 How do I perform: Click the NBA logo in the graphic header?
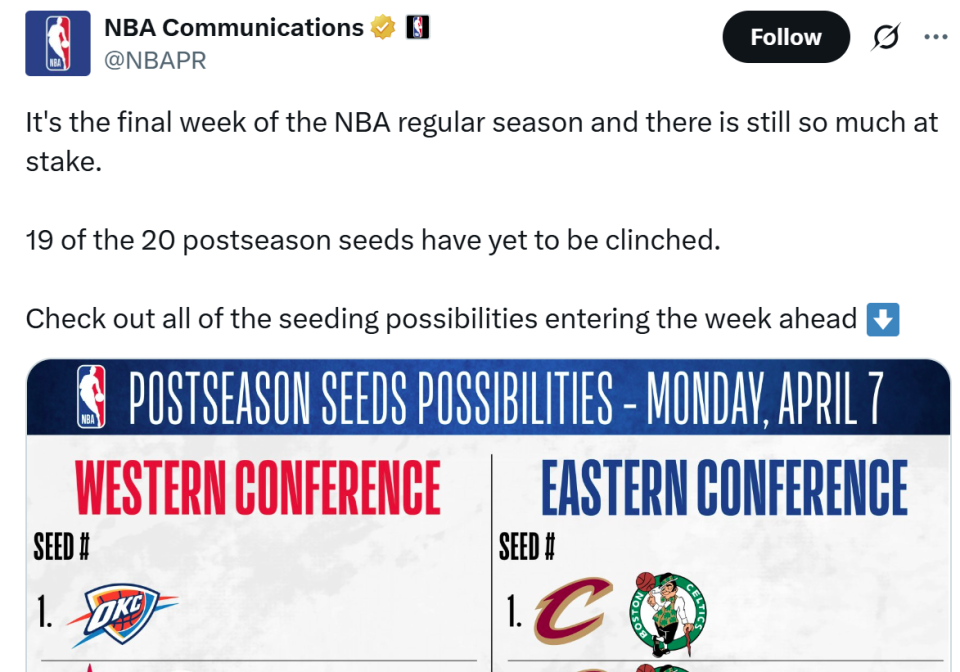click(x=91, y=398)
